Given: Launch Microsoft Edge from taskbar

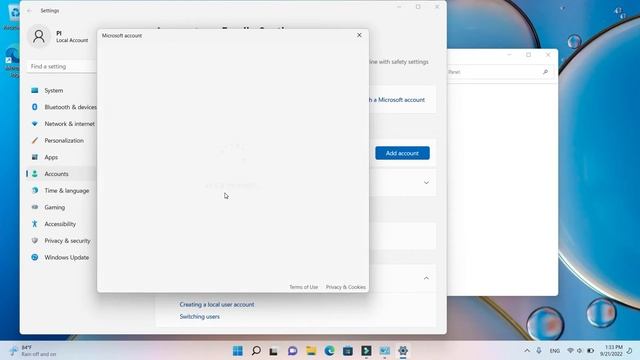Looking at the screenshot, I should point(329,351).
